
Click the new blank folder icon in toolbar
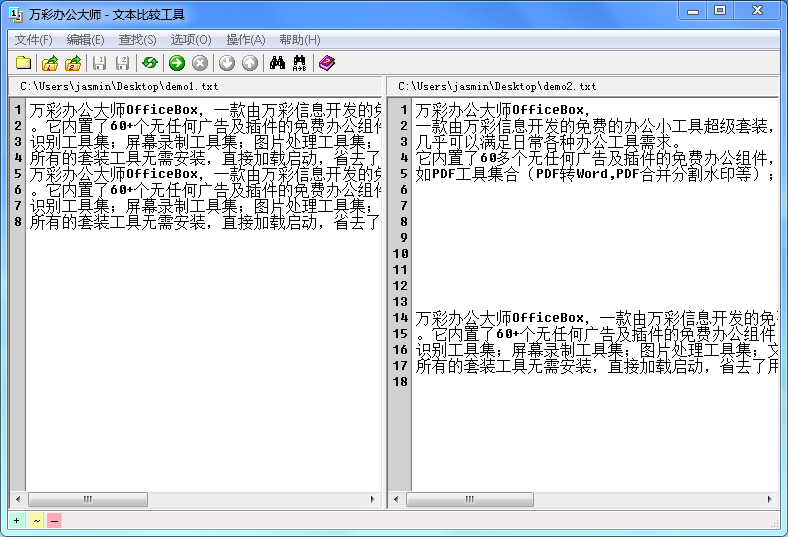[22, 63]
